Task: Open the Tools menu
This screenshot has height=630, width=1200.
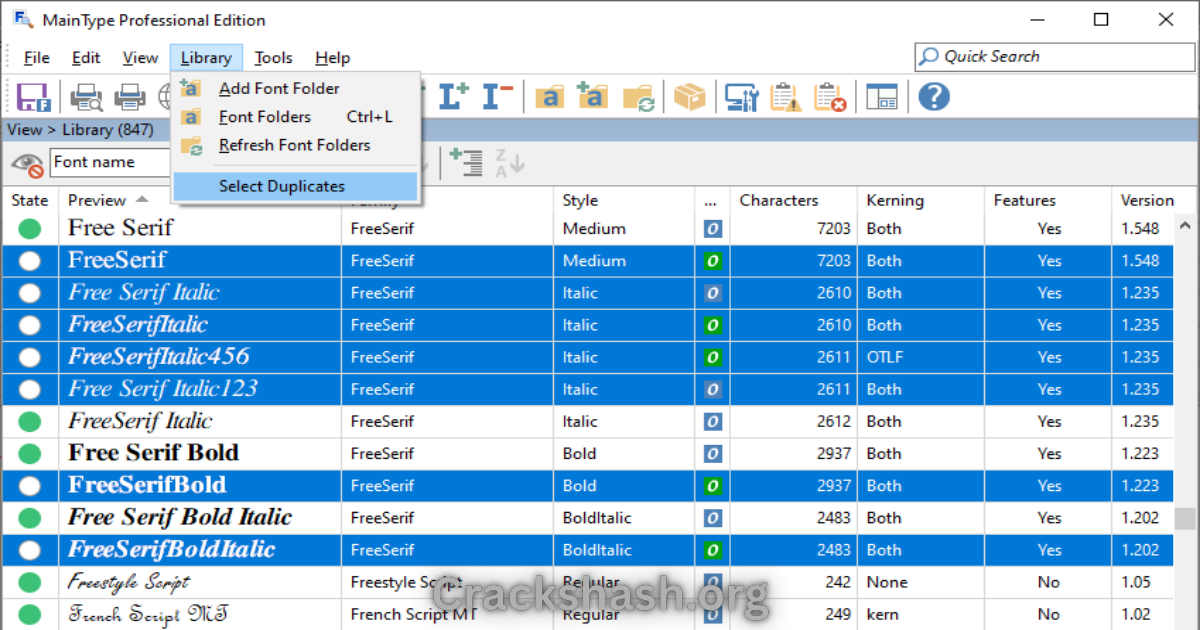Action: coord(273,57)
